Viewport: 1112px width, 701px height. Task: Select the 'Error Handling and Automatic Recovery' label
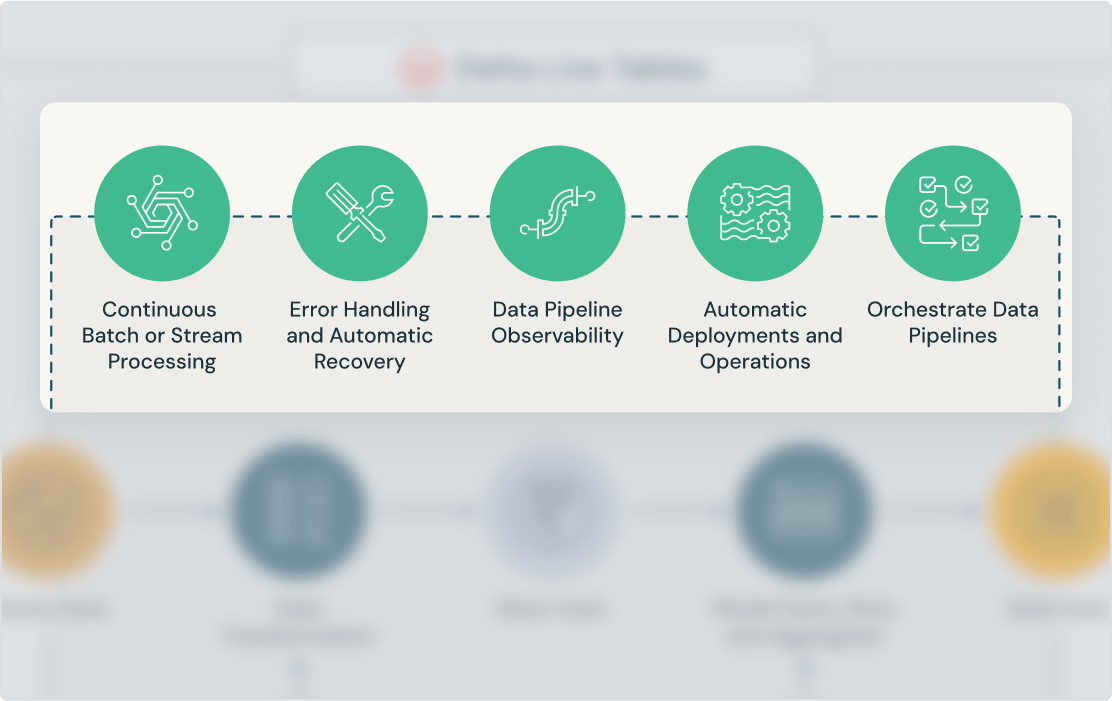(x=360, y=336)
